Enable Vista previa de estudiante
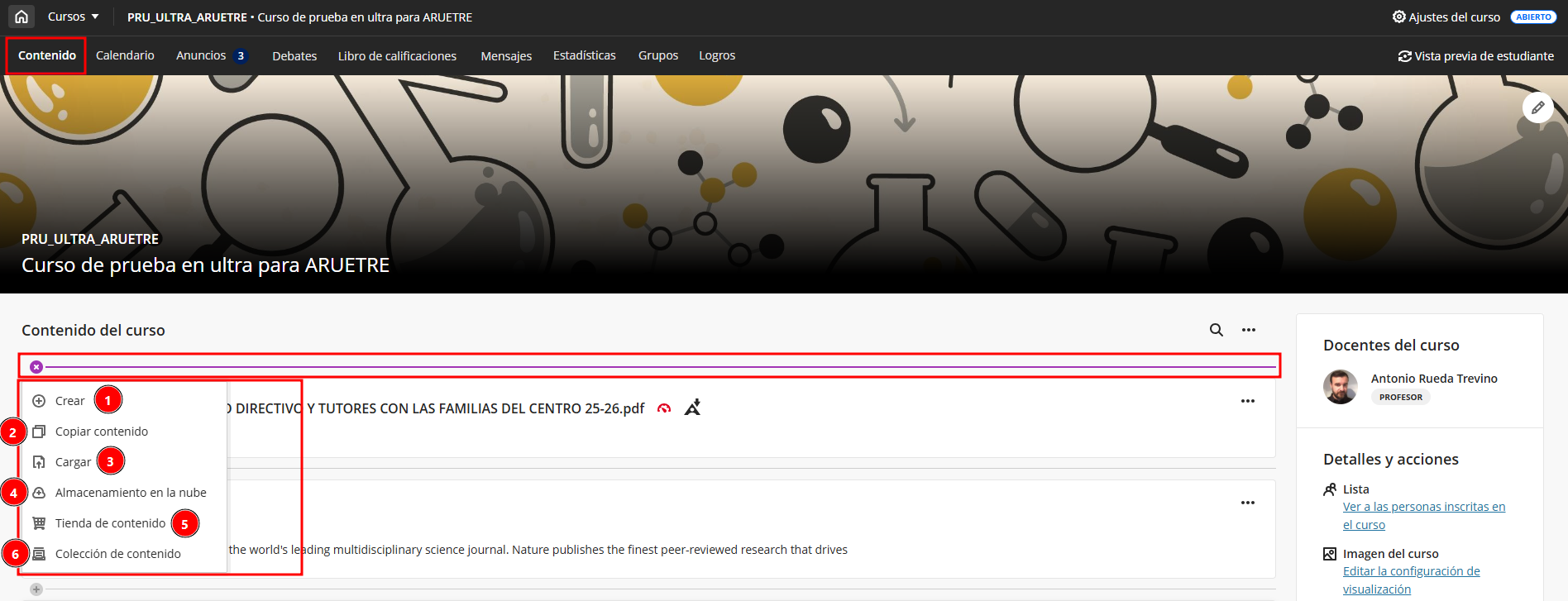The image size is (1568, 601). [x=1475, y=56]
